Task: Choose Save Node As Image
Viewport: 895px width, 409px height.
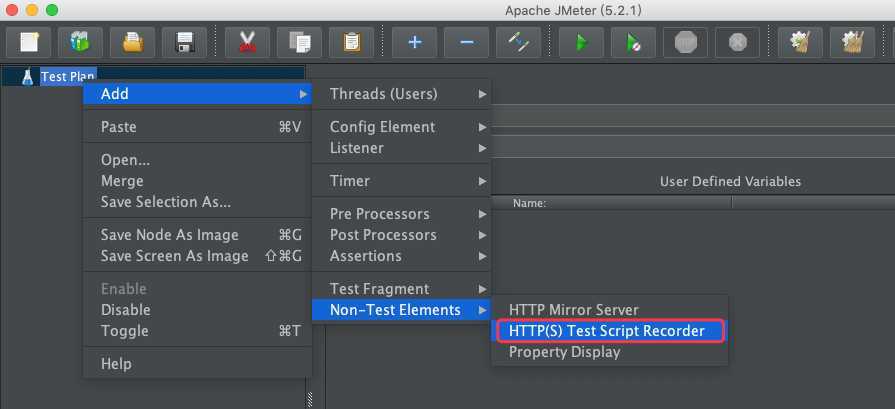Action: [x=197, y=235]
